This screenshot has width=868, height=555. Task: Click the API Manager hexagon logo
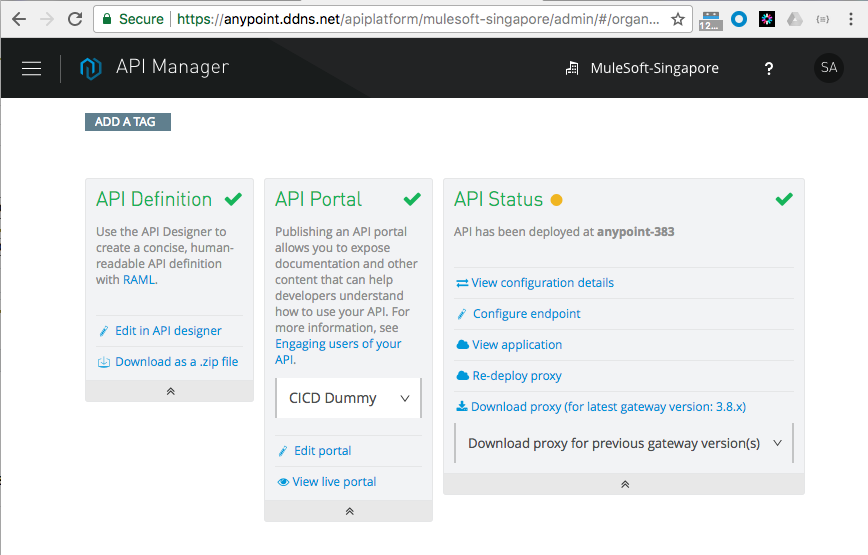[x=91, y=68]
